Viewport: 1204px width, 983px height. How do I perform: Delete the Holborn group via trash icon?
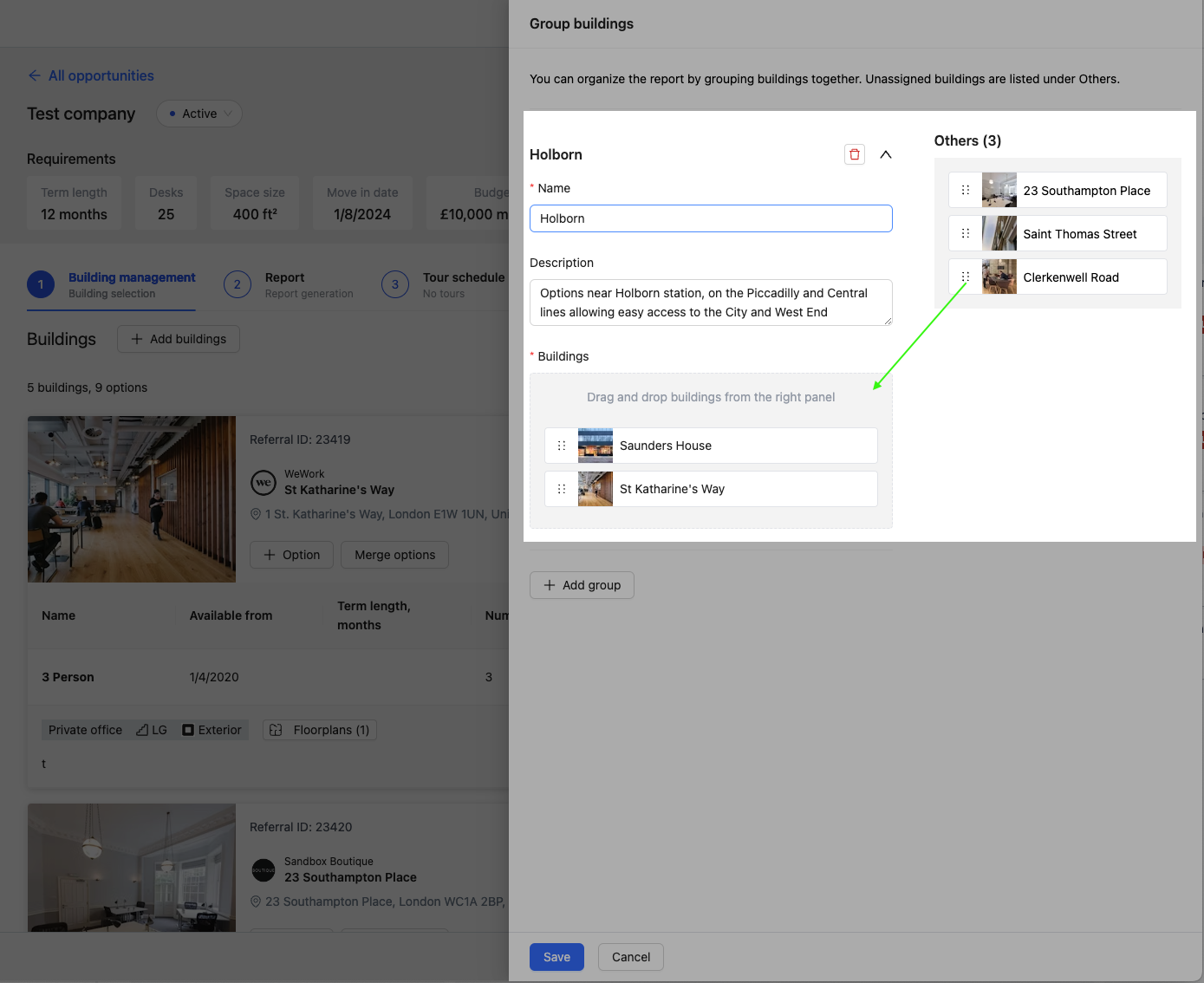pyautogui.click(x=854, y=153)
